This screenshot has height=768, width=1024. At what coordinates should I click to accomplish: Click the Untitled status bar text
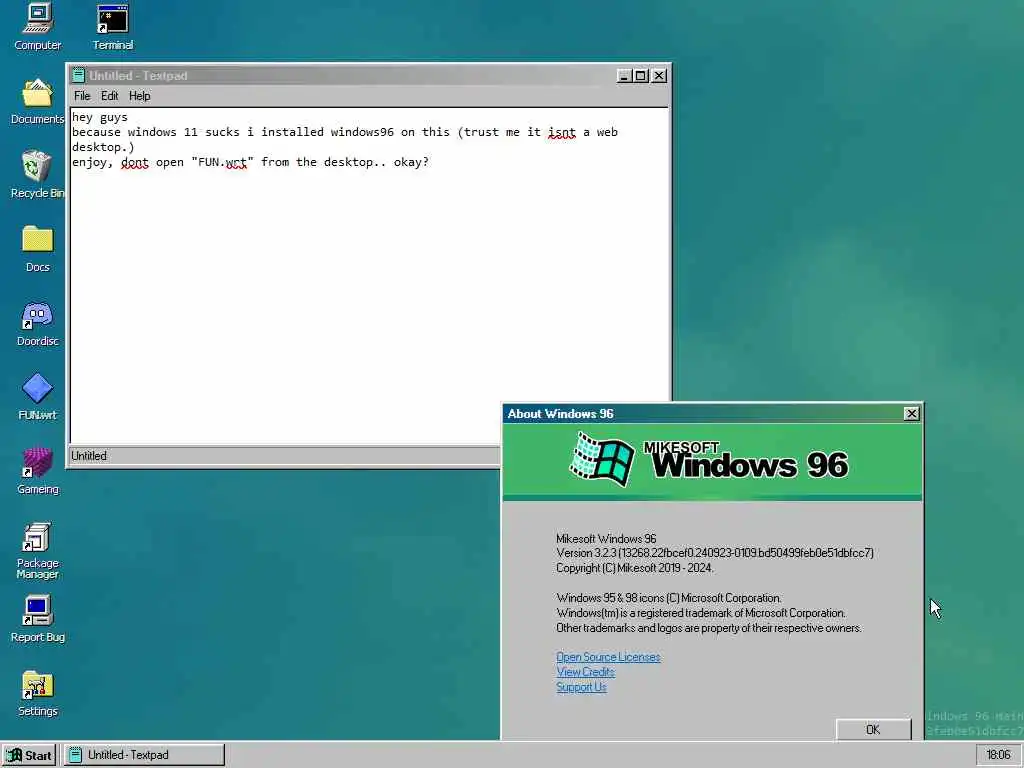tap(89, 456)
